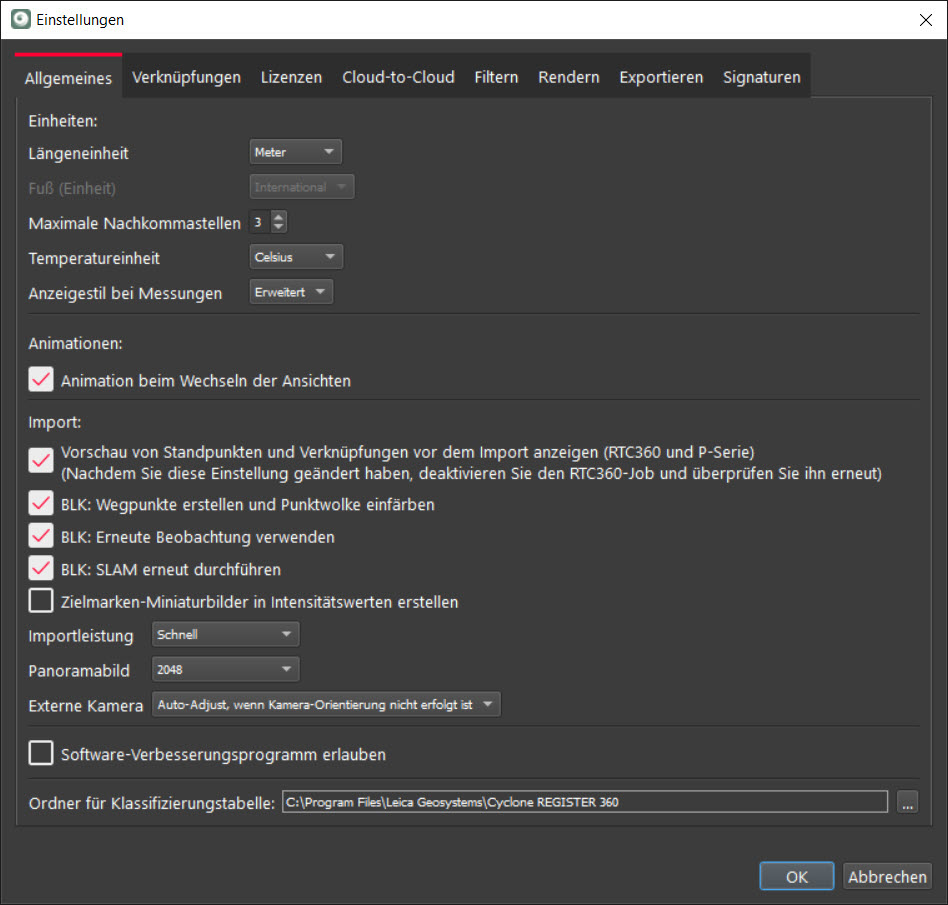Switch to the Allgemeines tab
The height and width of the screenshot is (905, 948).
[x=68, y=78]
